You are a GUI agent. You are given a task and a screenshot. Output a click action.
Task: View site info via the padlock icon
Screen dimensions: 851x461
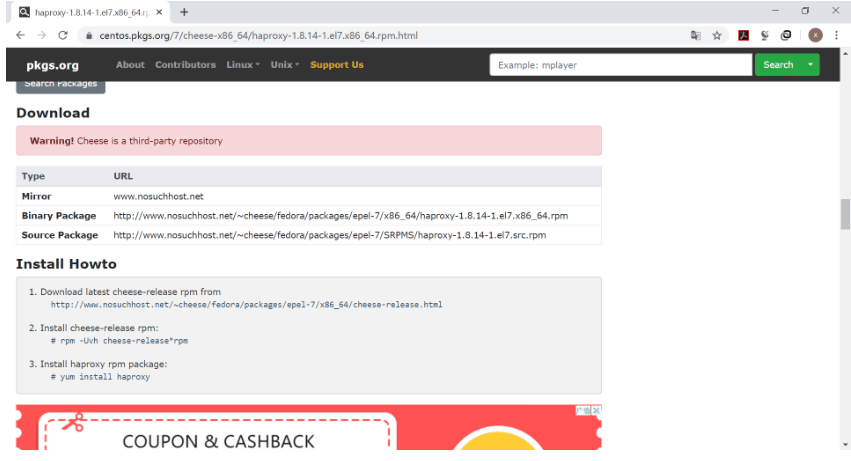89,36
